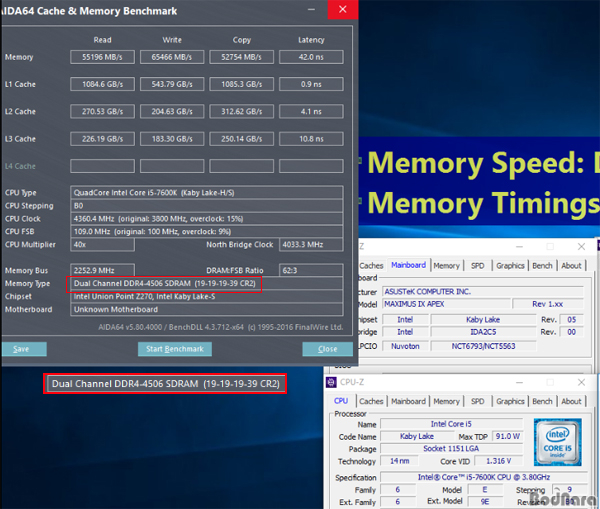Select About tab in upper CPU-Z window

pyautogui.click(x=571, y=266)
